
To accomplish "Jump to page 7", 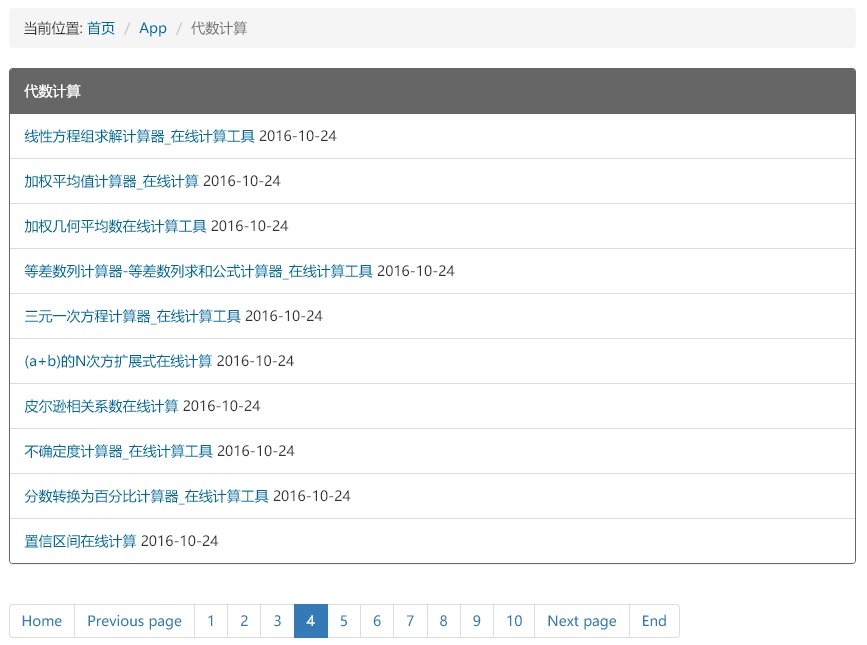I will coord(410,621).
